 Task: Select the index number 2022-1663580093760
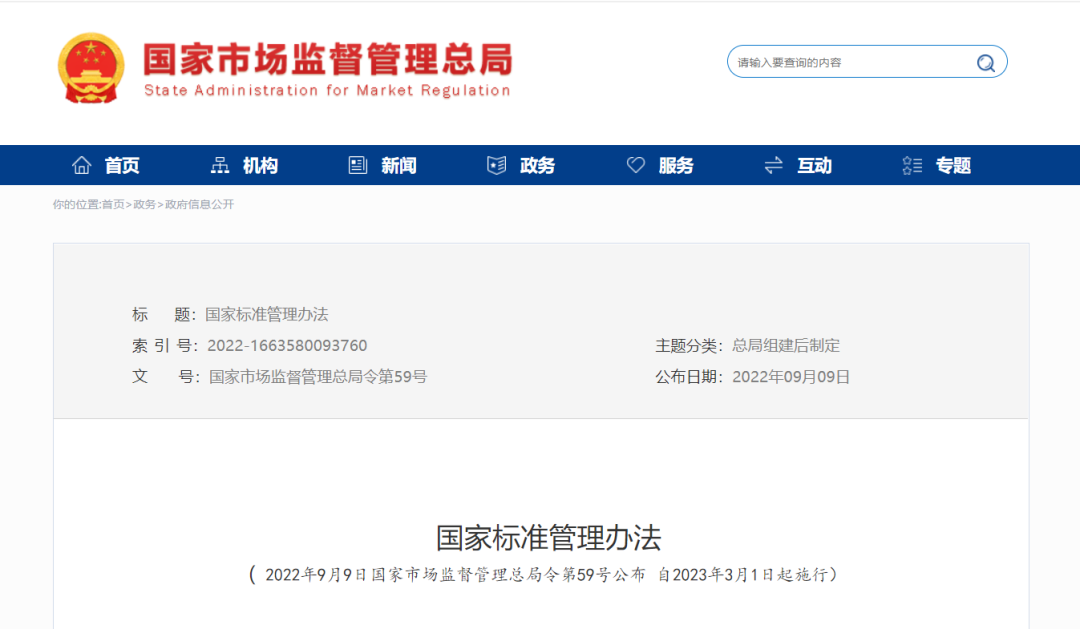tap(286, 345)
